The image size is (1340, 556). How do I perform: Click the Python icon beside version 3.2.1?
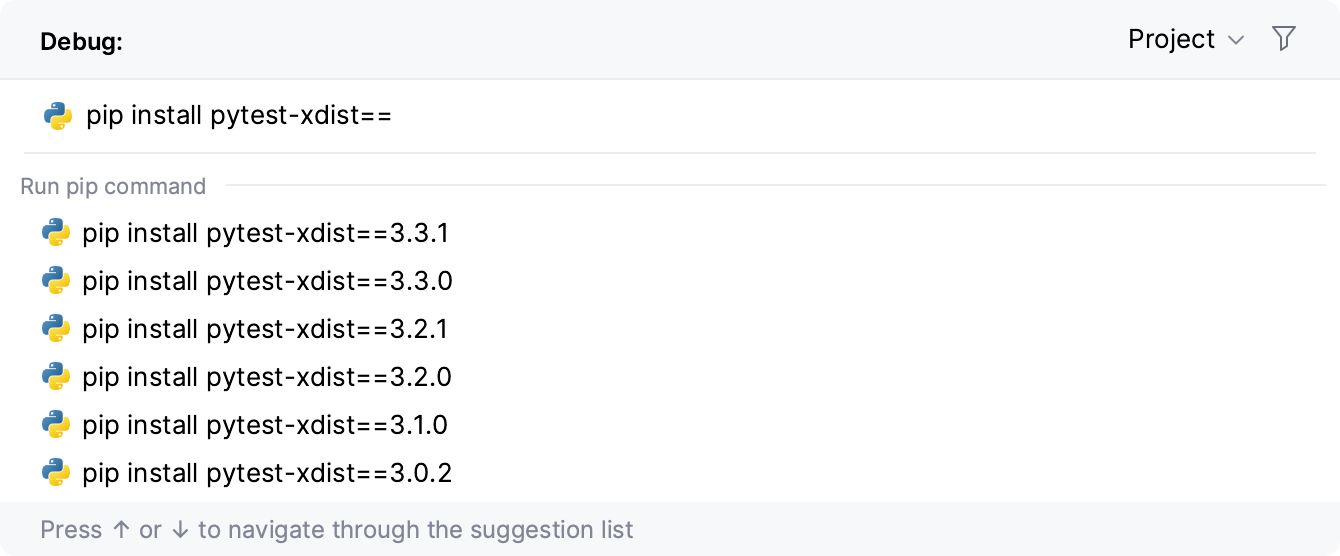tap(56, 329)
